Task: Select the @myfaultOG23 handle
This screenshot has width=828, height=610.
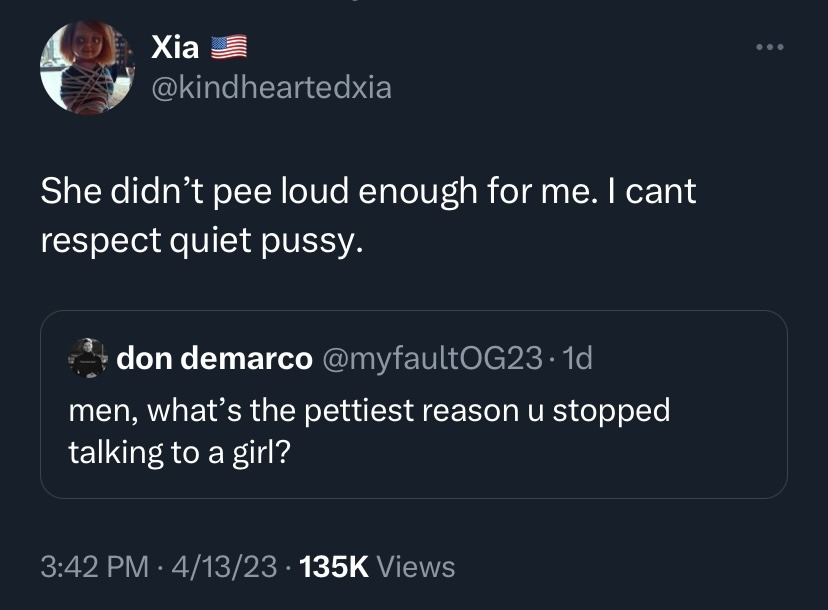Action: click(x=433, y=358)
